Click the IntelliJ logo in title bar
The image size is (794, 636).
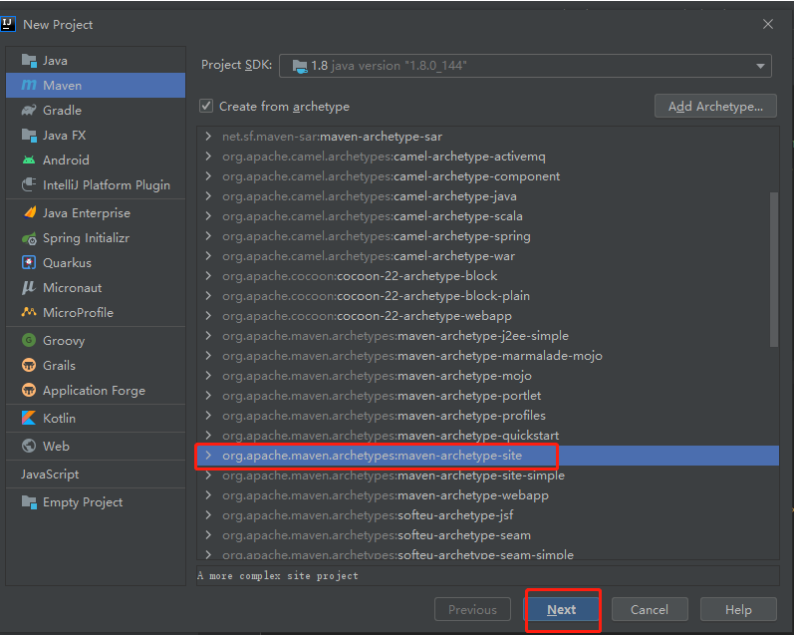point(8,24)
